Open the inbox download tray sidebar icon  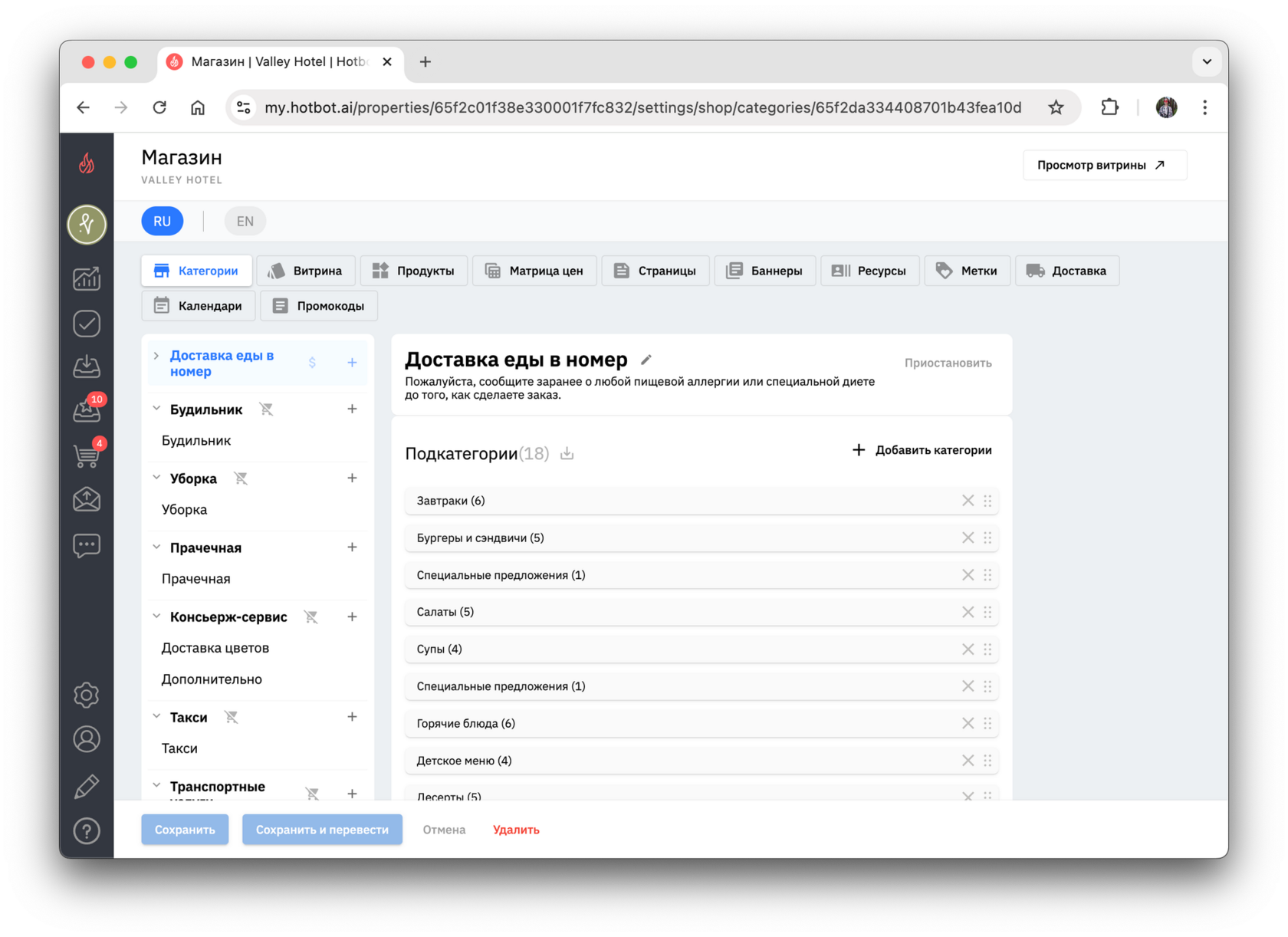pyautogui.click(x=87, y=367)
